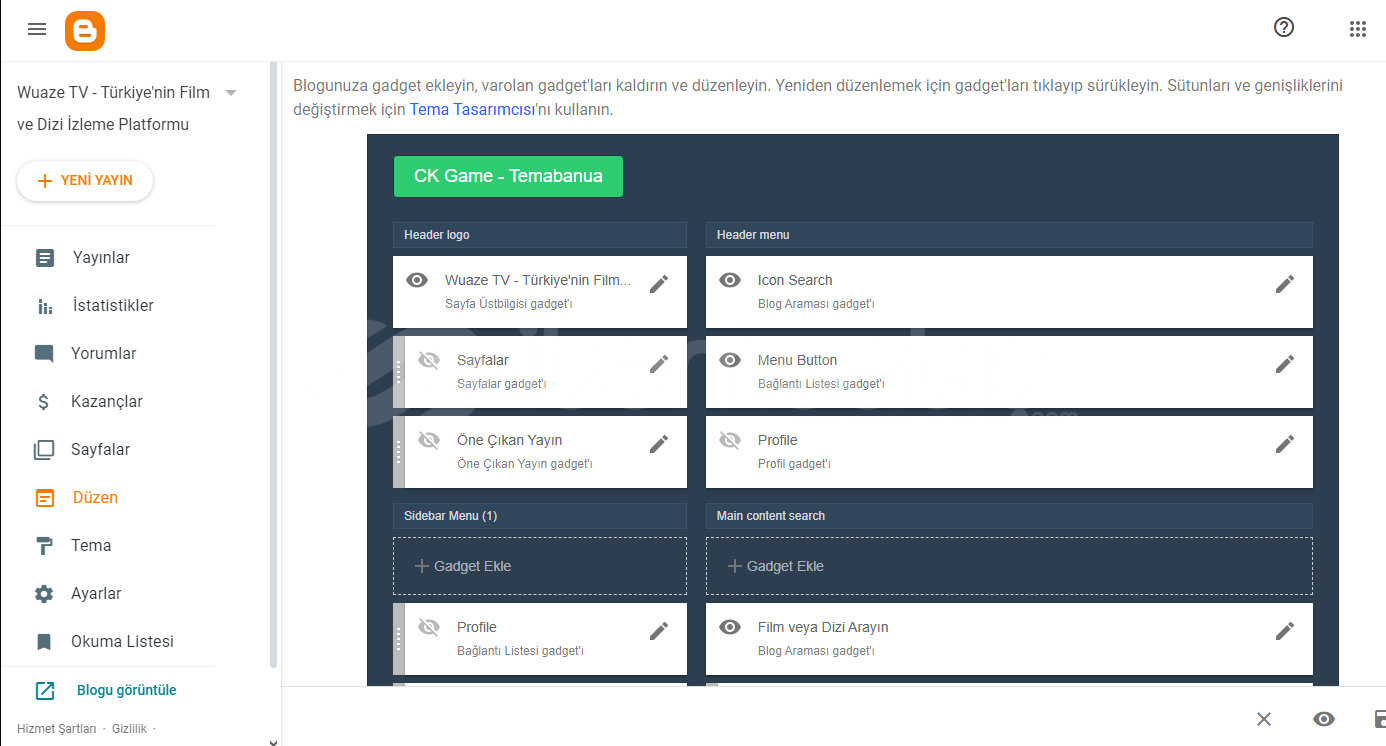Viewport: 1386px width, 746px height.
Task: Open the Google apps grid
Action: (x=1357, y=29)
